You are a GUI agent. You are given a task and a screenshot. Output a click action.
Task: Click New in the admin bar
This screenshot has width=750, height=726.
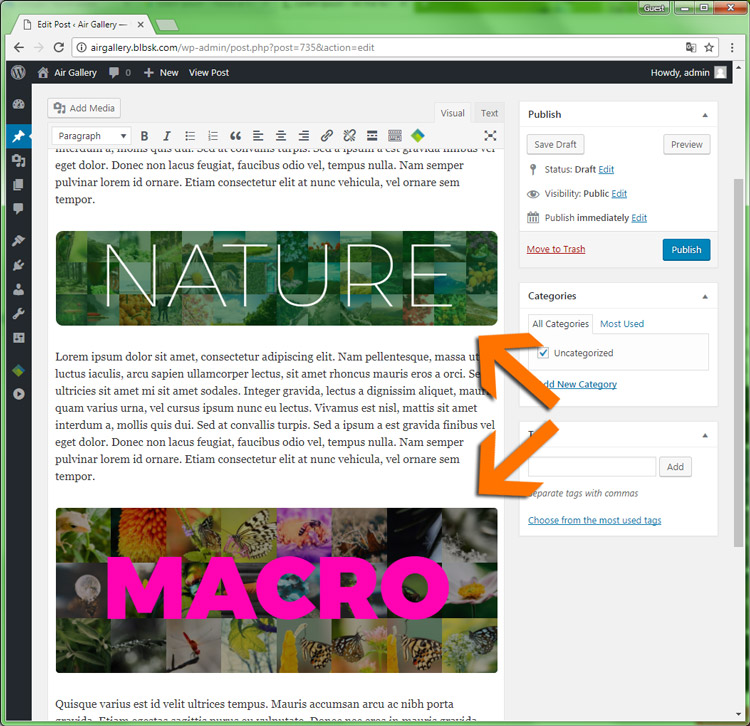click(x=161, y=73)
